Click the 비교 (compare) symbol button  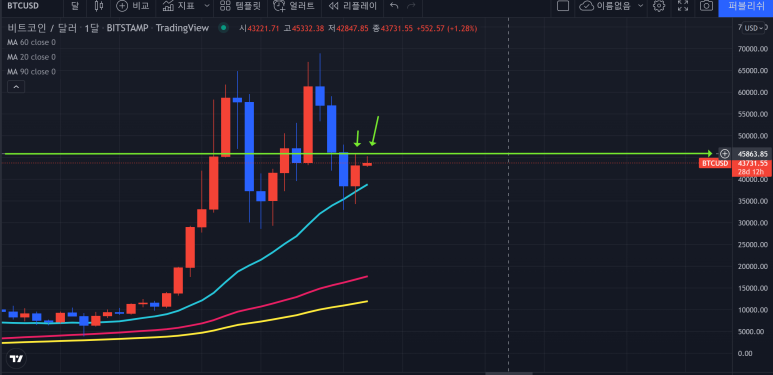(x=133, y=6)
